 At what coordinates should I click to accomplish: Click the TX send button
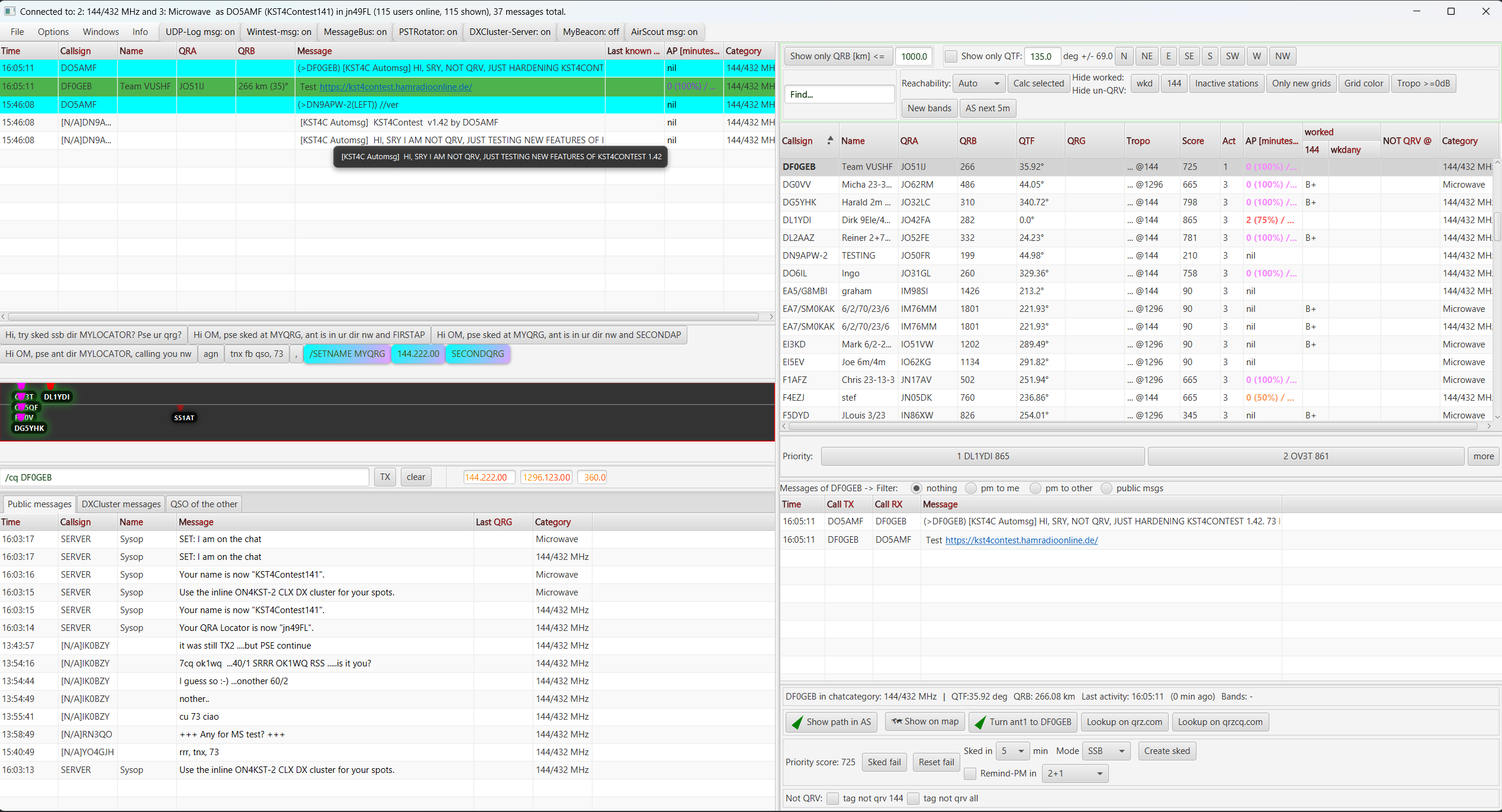click(385, 477)
